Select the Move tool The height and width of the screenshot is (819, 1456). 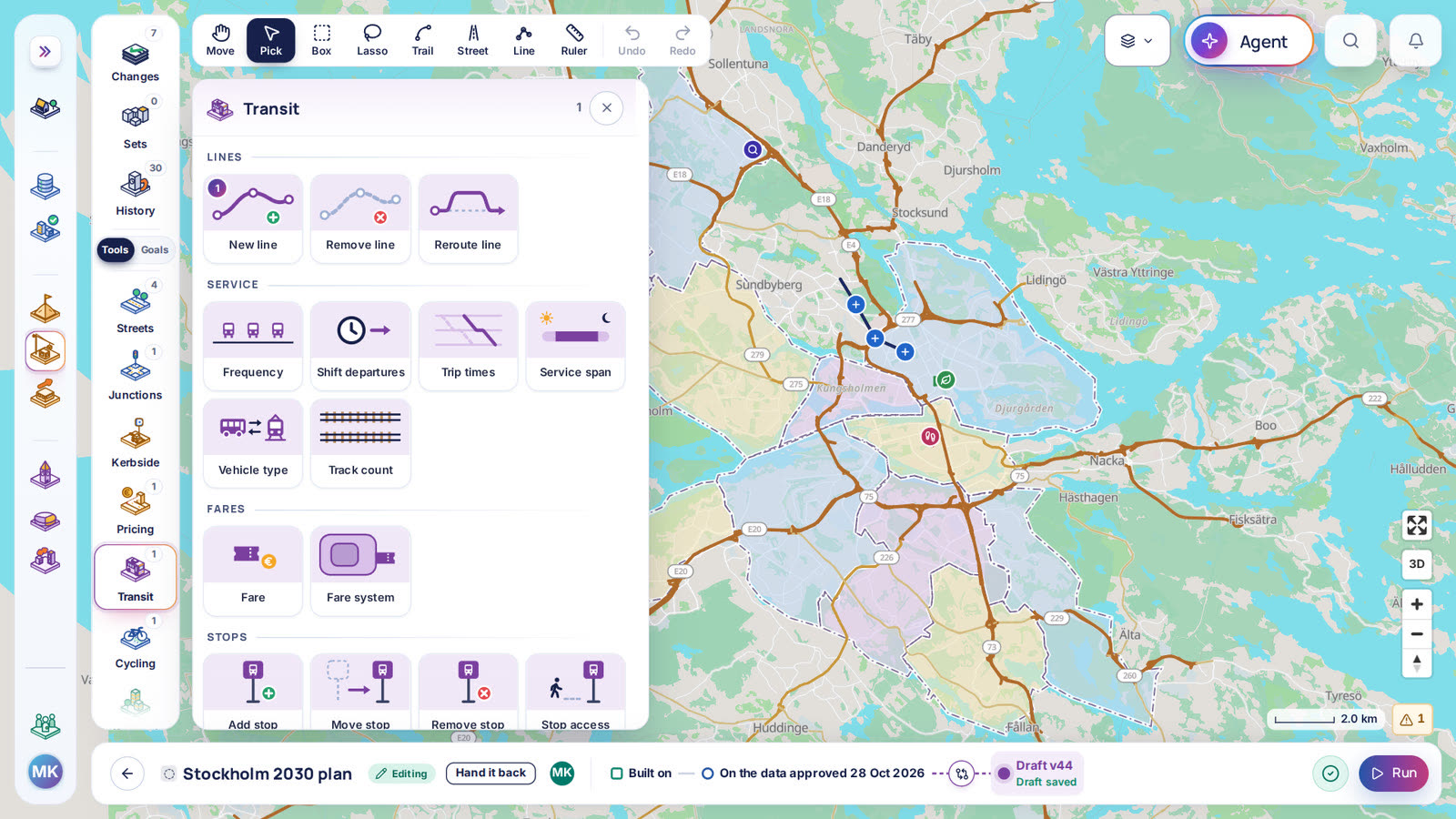tap(220, 40)
